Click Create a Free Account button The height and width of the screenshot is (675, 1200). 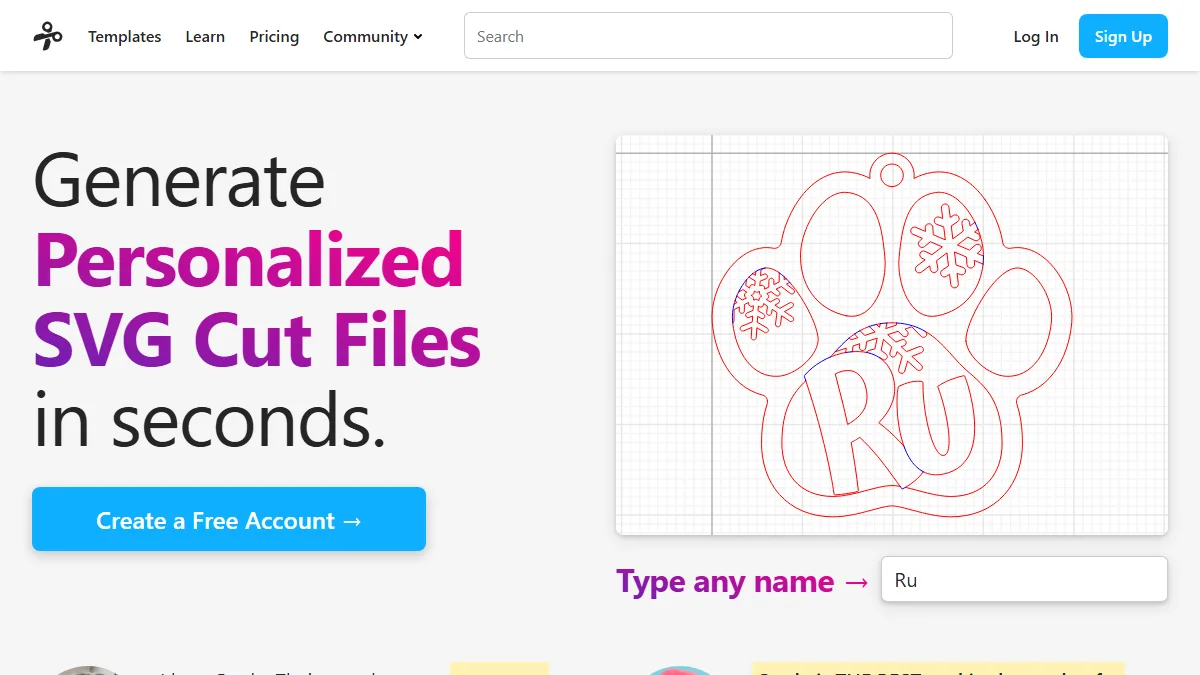point(229,519)
